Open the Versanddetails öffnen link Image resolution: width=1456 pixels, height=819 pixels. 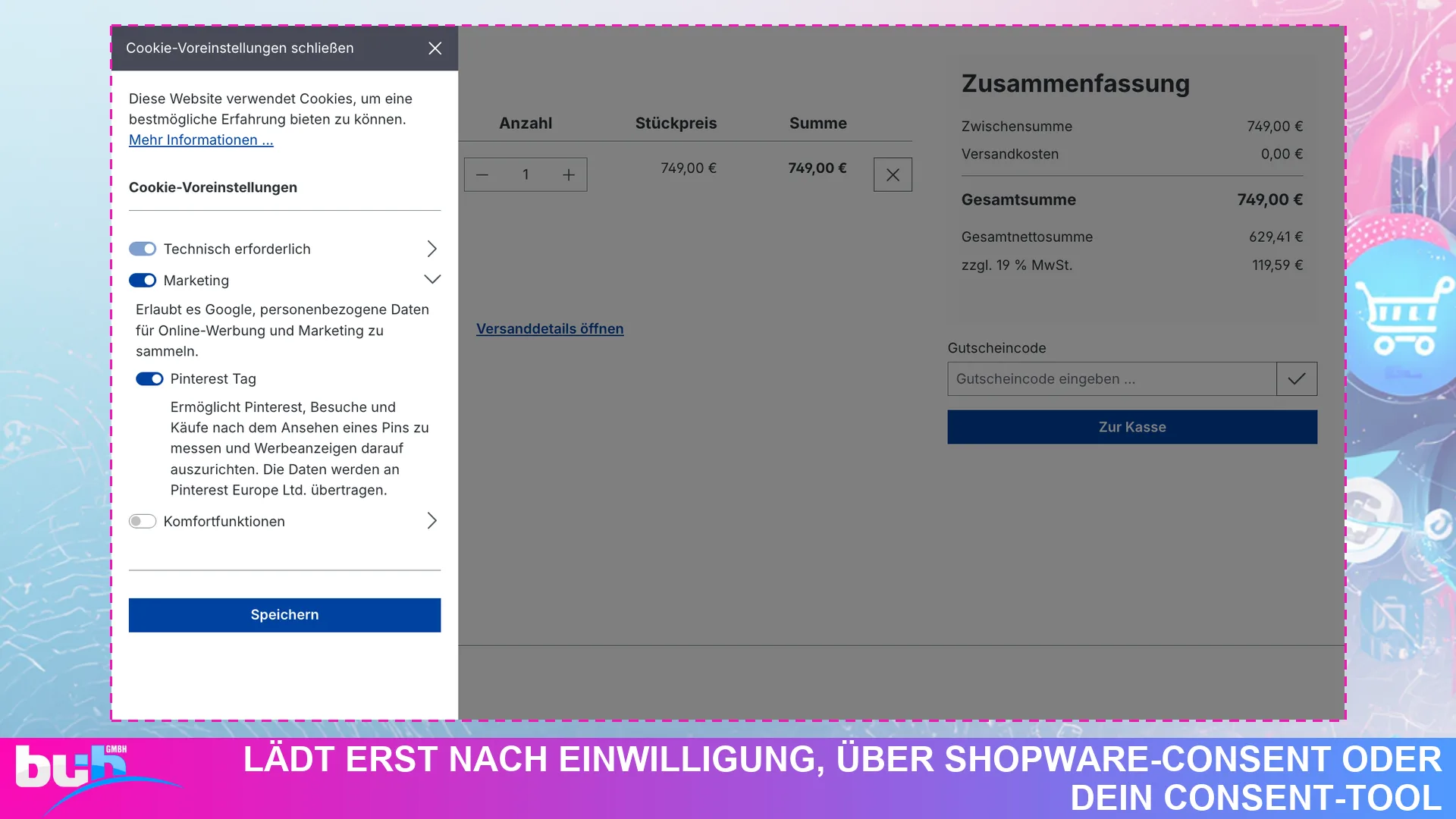pyautogui.click(x=550, y=328)
